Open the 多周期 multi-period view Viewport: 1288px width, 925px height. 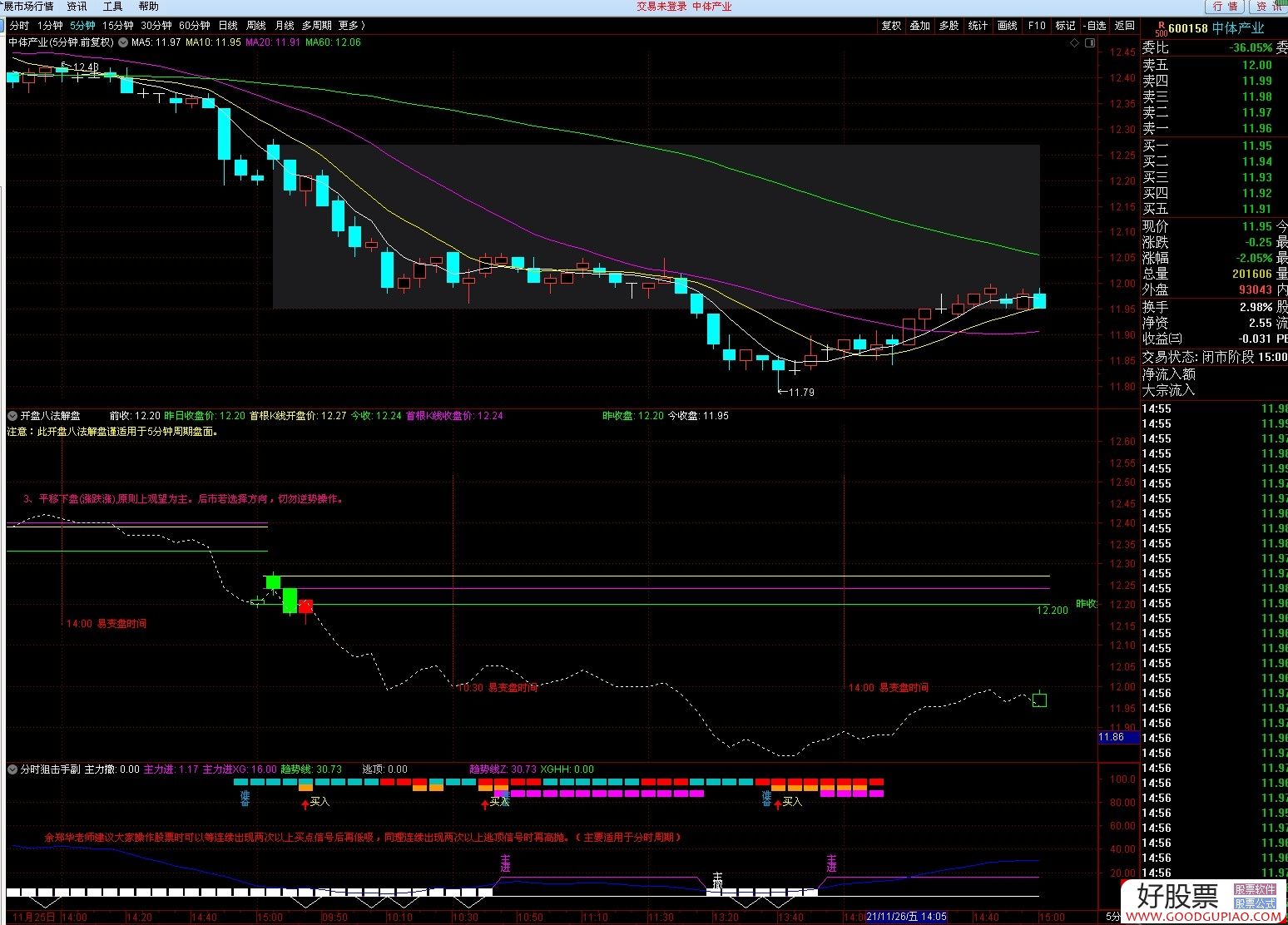click(x=316, y=26)
